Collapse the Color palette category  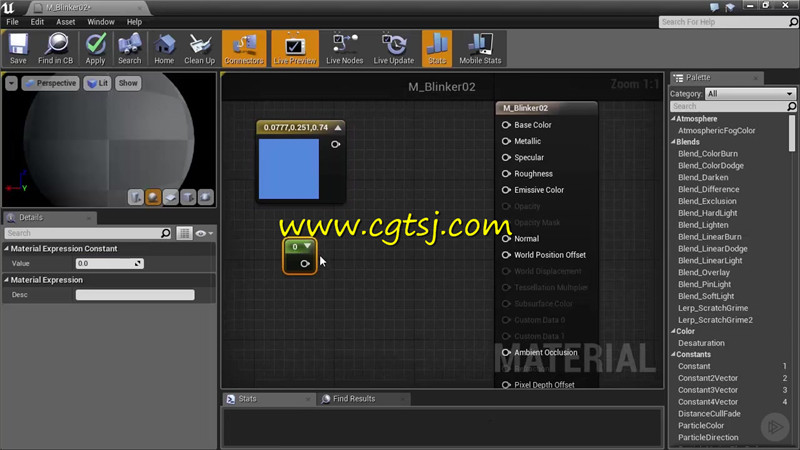coord(673,331)
